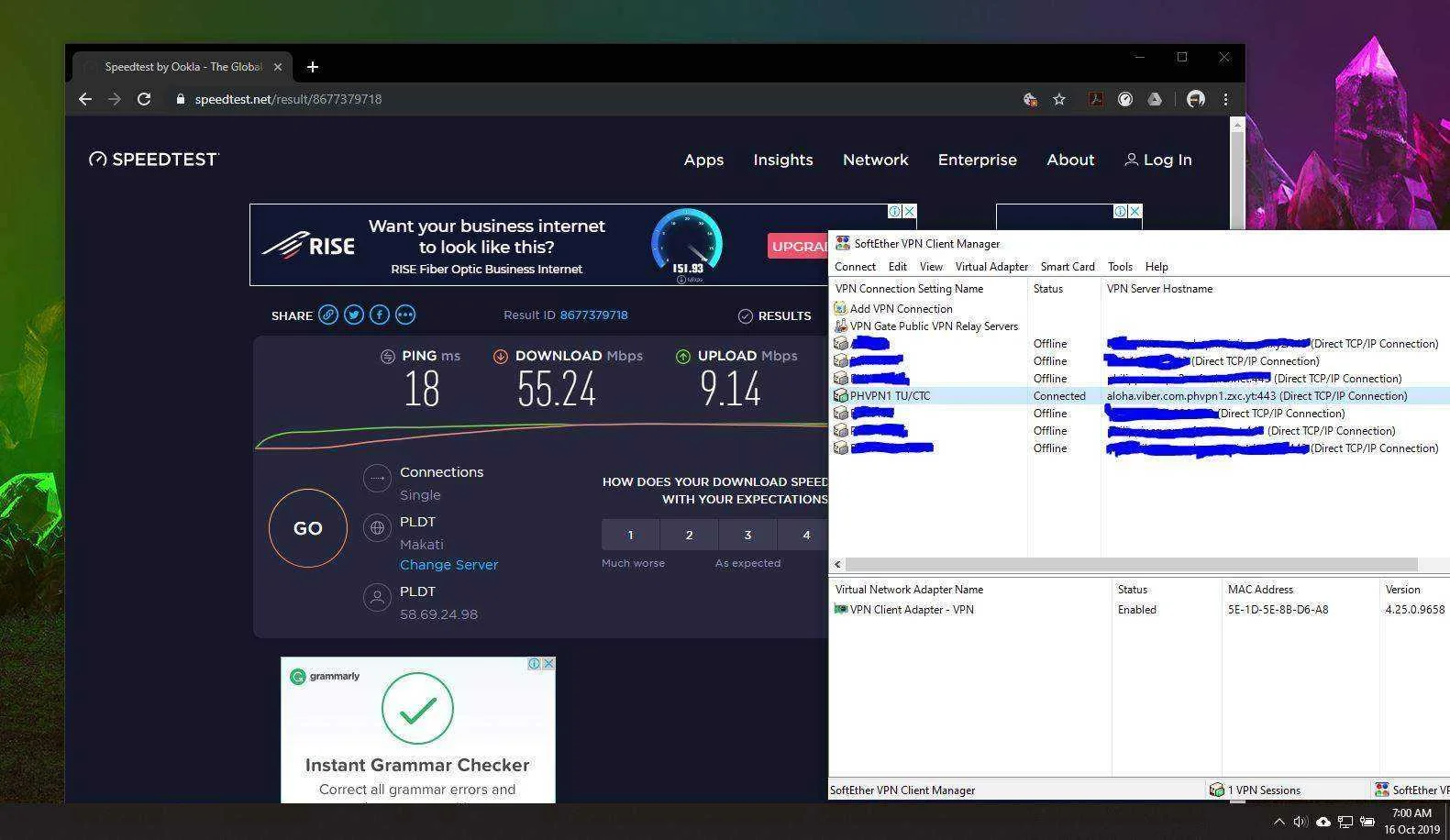This screenshot has width=1450, height=840.
Task: Open the speed gauge extension icon
Action: point(1125,99)
